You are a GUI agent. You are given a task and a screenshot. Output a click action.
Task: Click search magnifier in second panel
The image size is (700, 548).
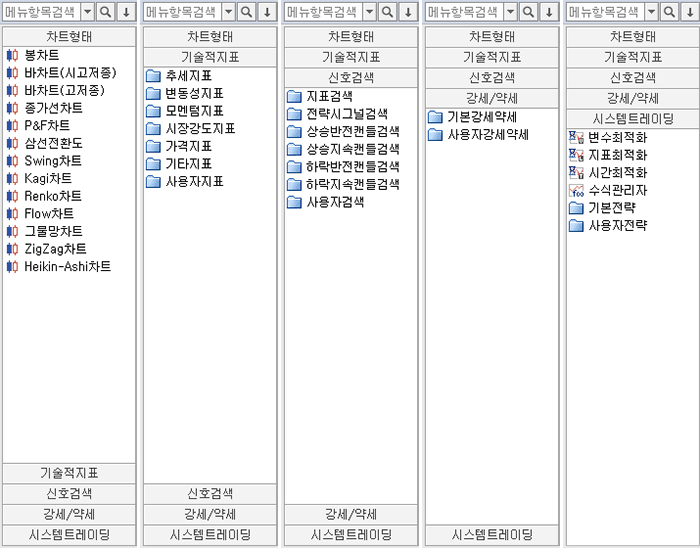pyautogui.click(x=246, y=12)
